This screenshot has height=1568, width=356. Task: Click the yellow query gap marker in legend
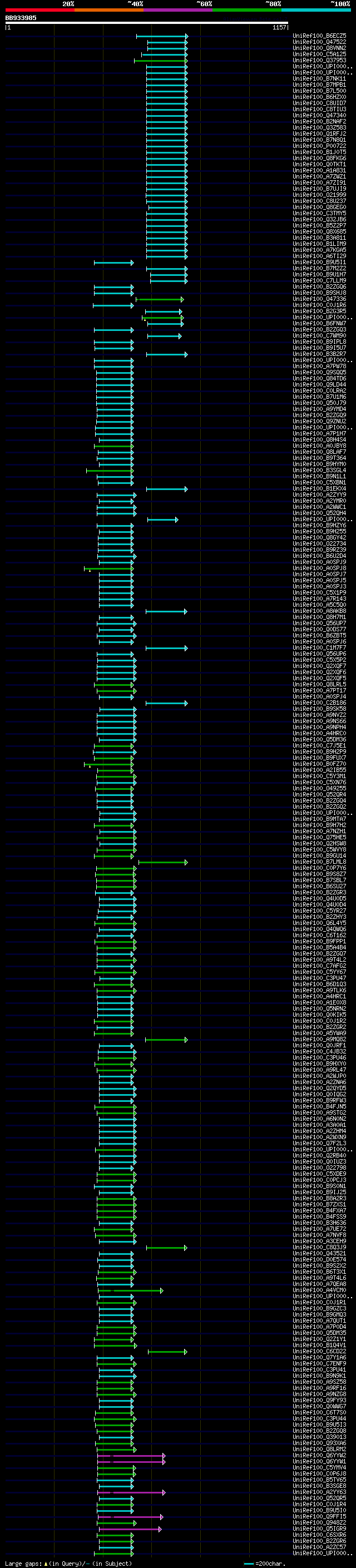click(x=46, y=1564)
